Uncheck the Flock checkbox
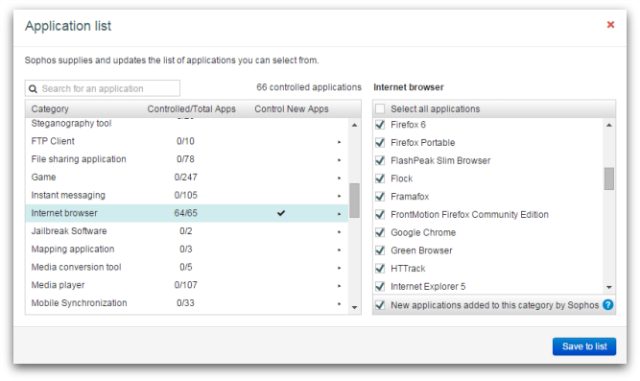The image size is (640, 381). pos(380,178)
